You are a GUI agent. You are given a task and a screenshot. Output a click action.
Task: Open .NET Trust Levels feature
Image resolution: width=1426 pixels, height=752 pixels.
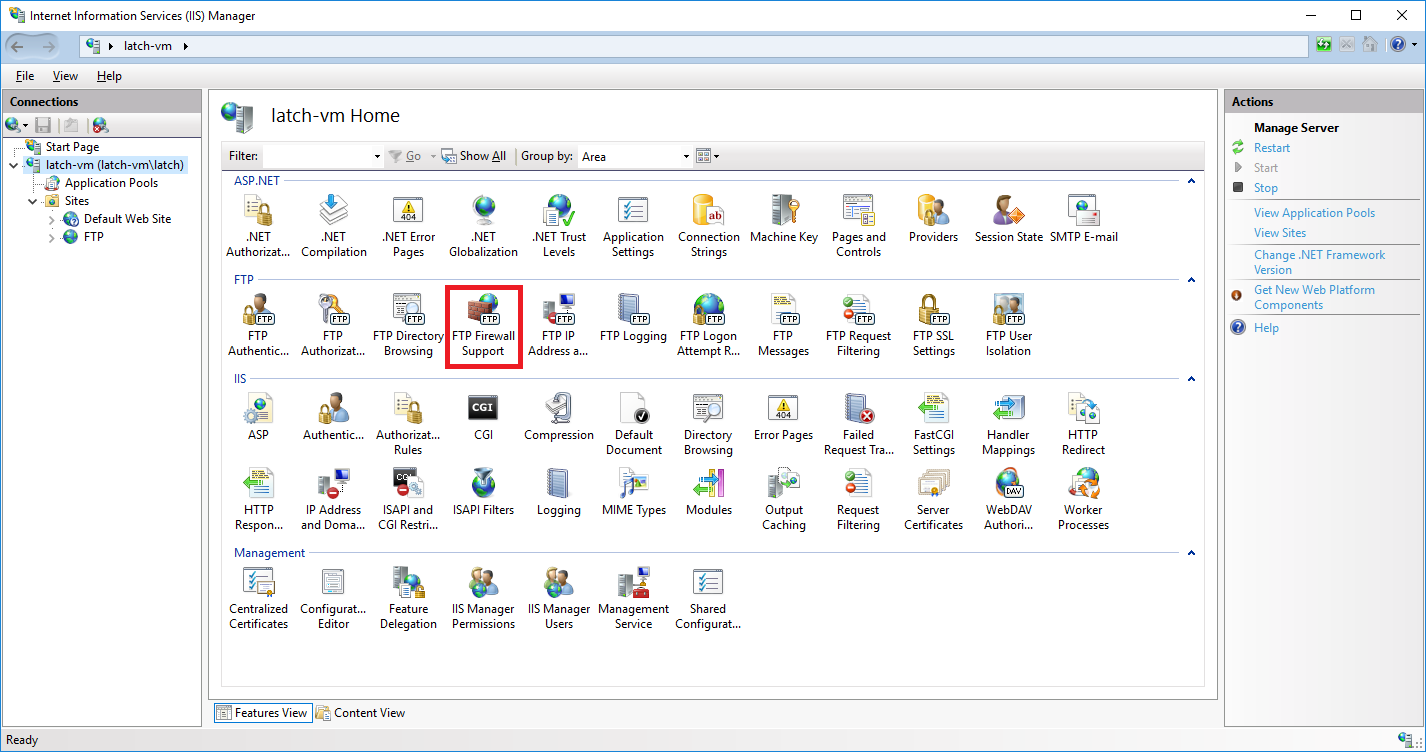click(x=559, y=226)
